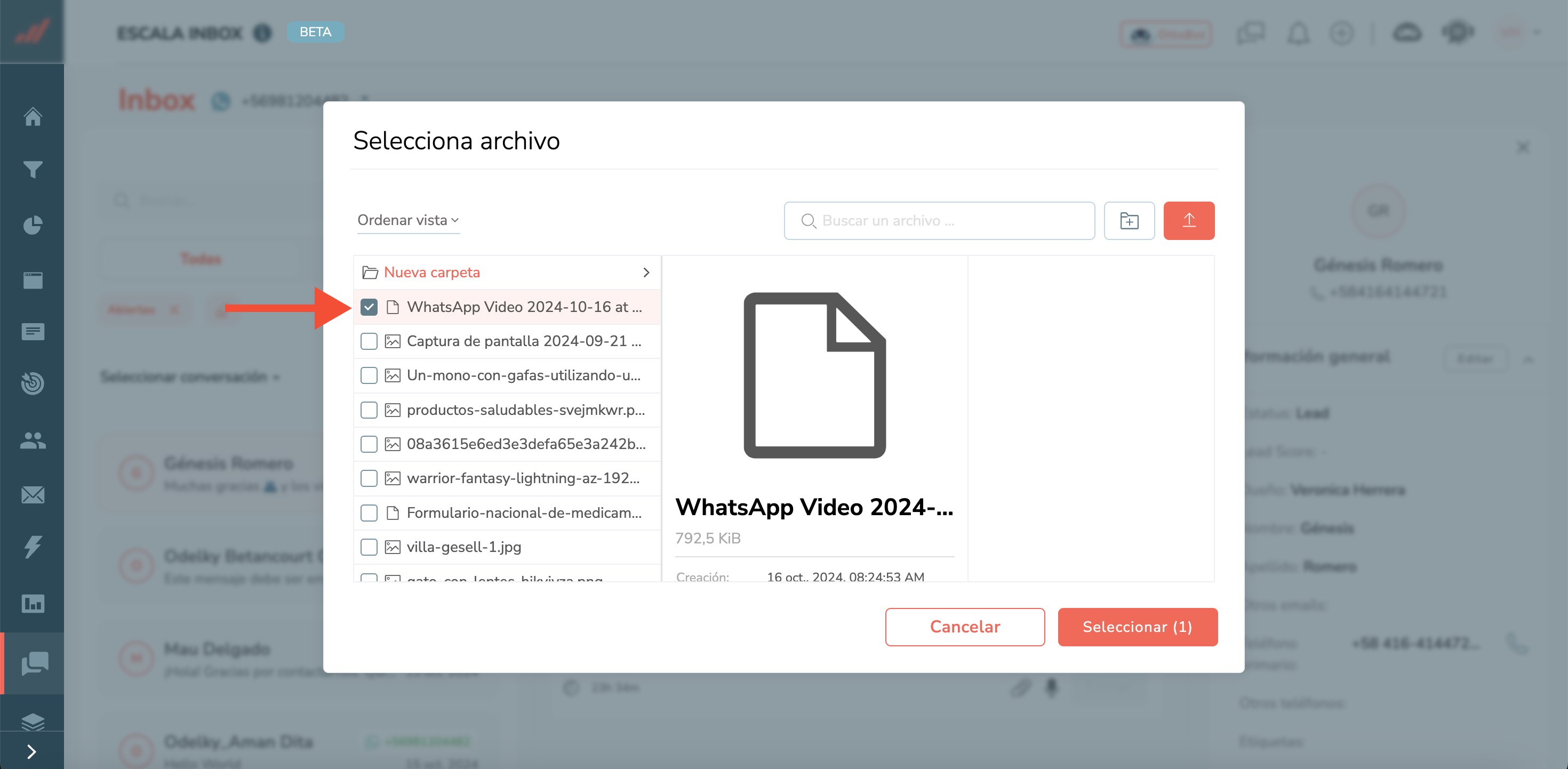Click the warrior-fantasy-lightning-az-192 file name
This screenshot has height=769, width=1568.
(x=523, y=478)
